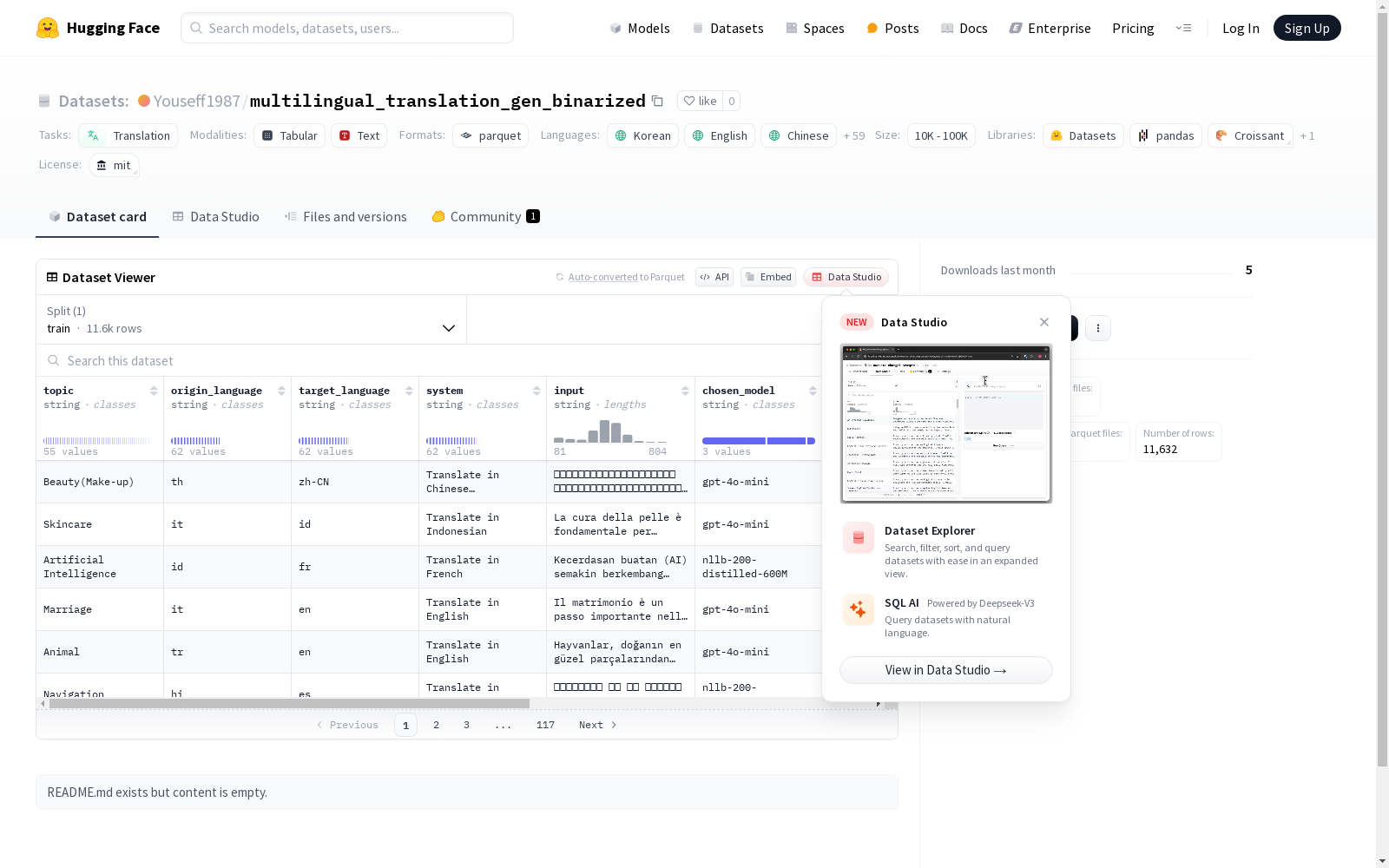Click the Data Studio button in viewer header
The width and height of the screenshot is (1389, 868).
click(846, 277)
